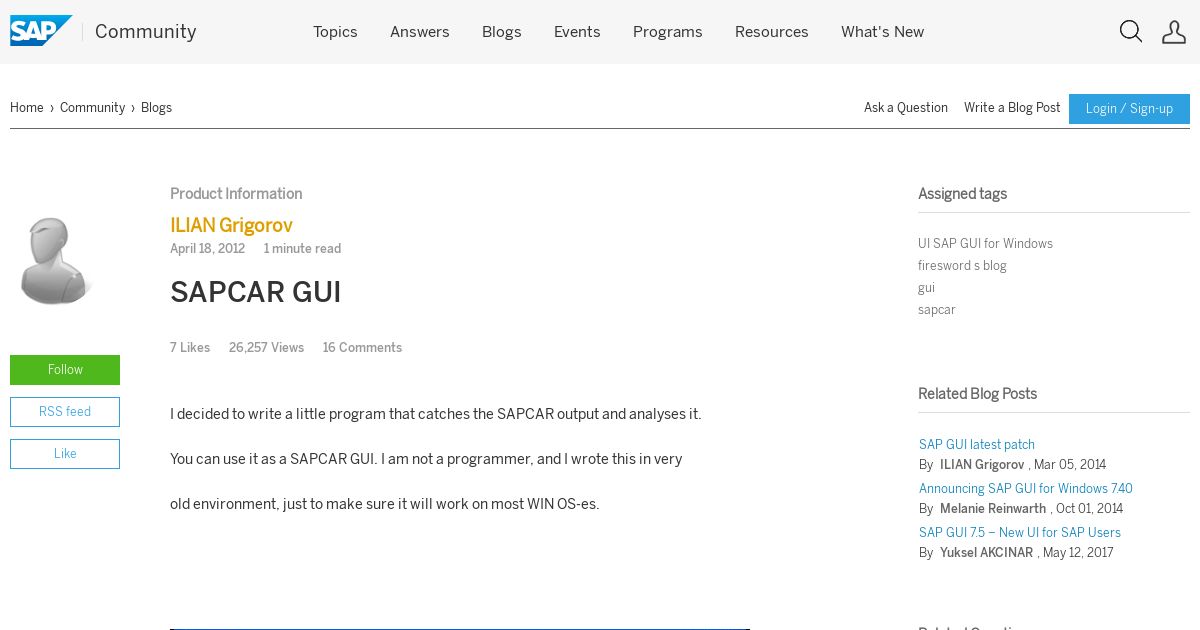Click the Community breadcrumb
This screenshot has width=1200, height=630.
point(92,108)
